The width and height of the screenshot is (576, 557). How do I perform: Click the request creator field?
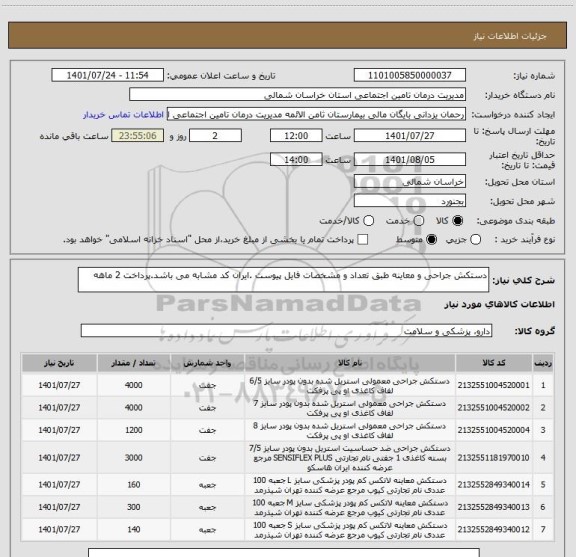(x=316, y=114)
